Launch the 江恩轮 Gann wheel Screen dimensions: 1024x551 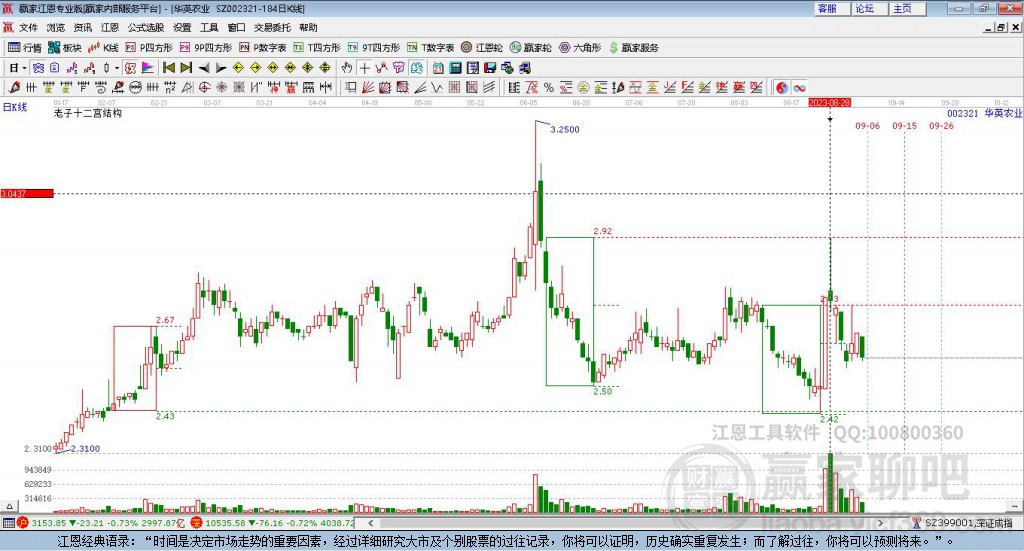[482, 48]
